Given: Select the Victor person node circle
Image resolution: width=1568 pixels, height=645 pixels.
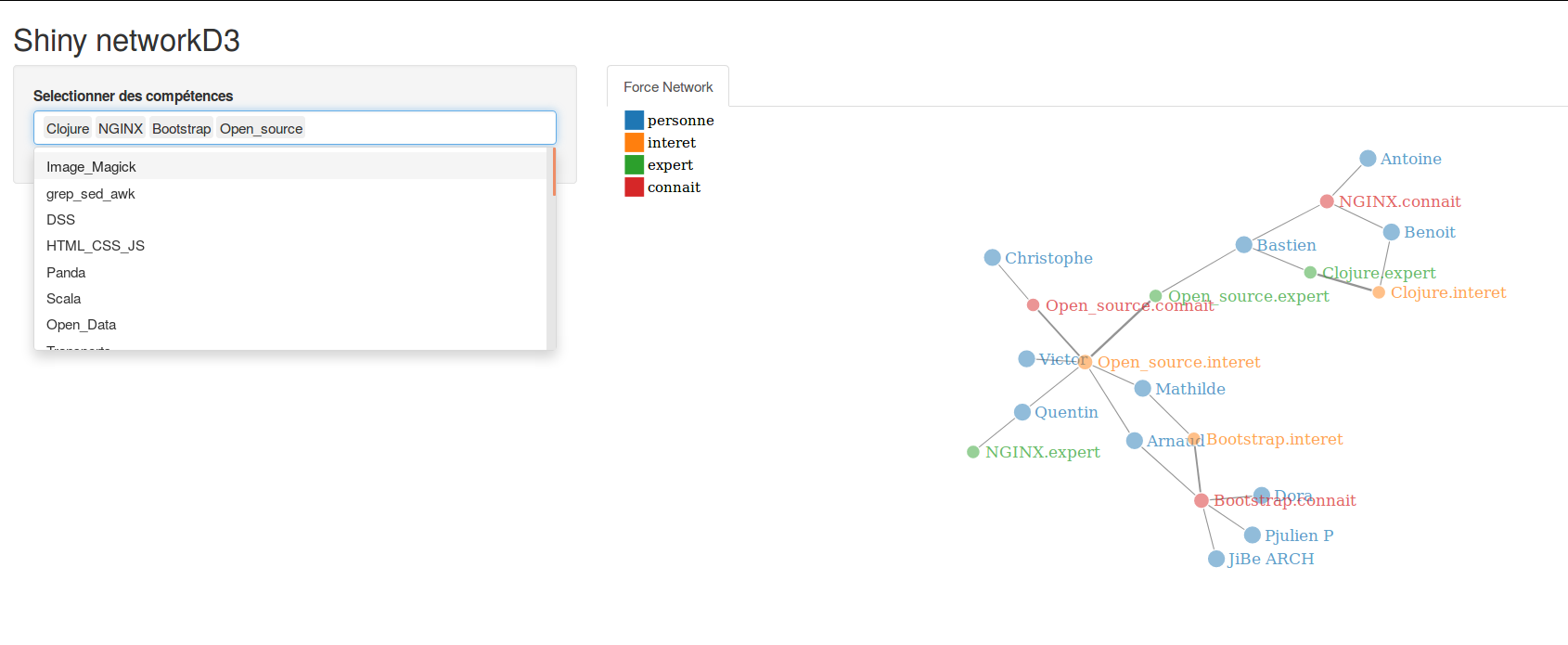Looking at the screenshot, I should click(1026, 358).
